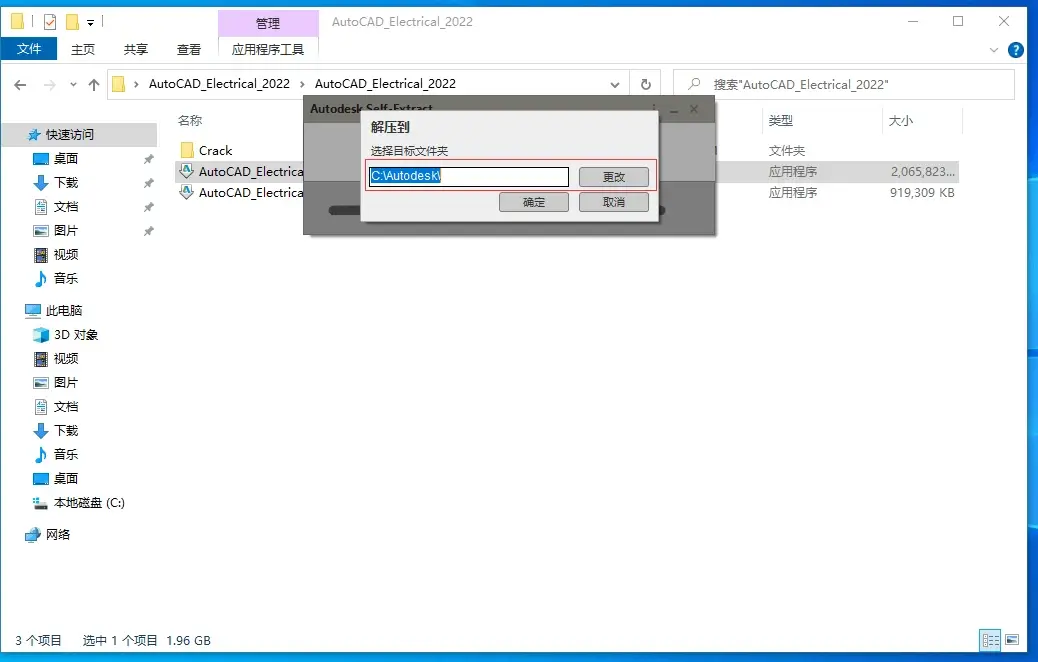Minimize the Explorer window

(913, 22)
